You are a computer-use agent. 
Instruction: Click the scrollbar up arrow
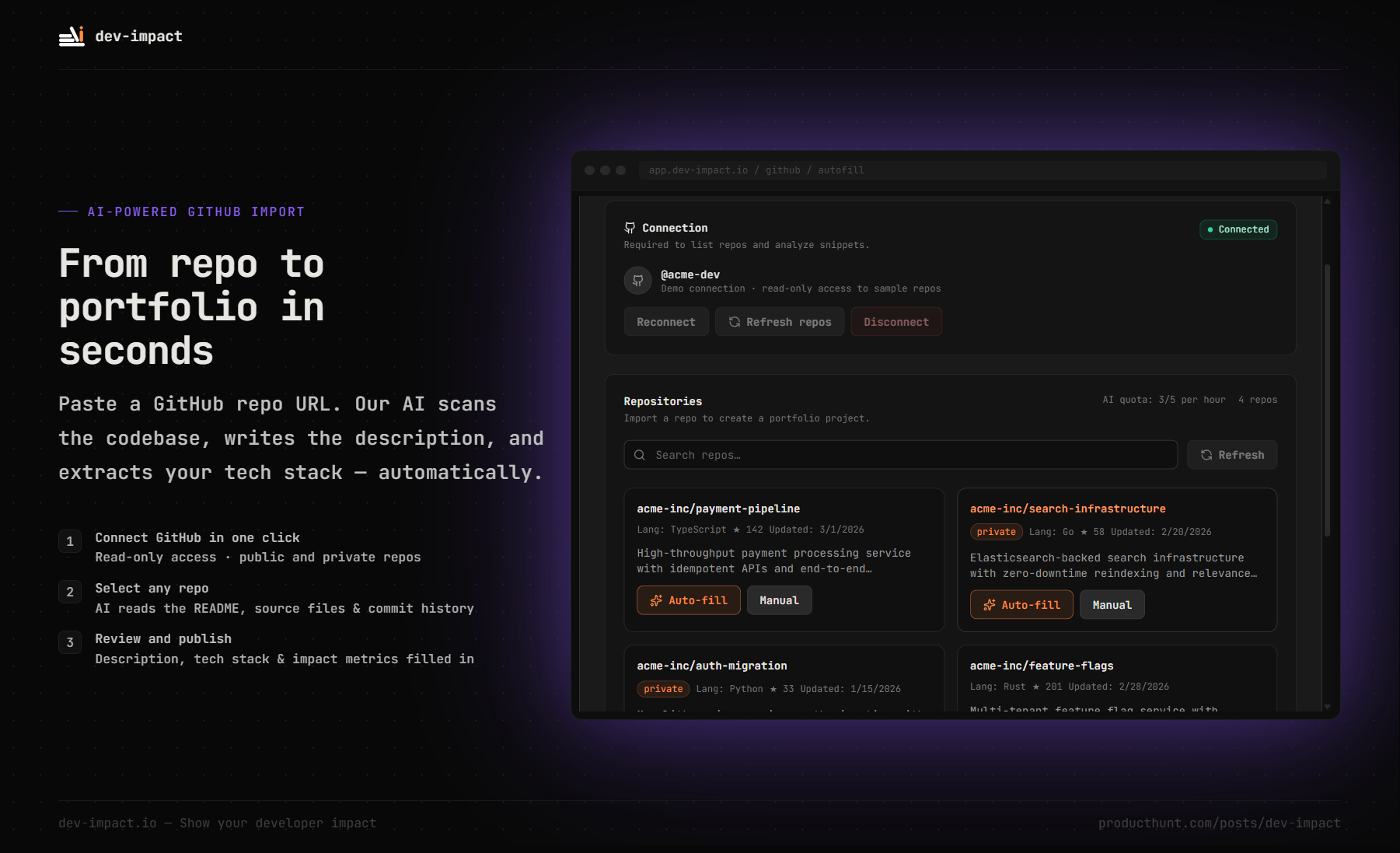point(1327,201)
